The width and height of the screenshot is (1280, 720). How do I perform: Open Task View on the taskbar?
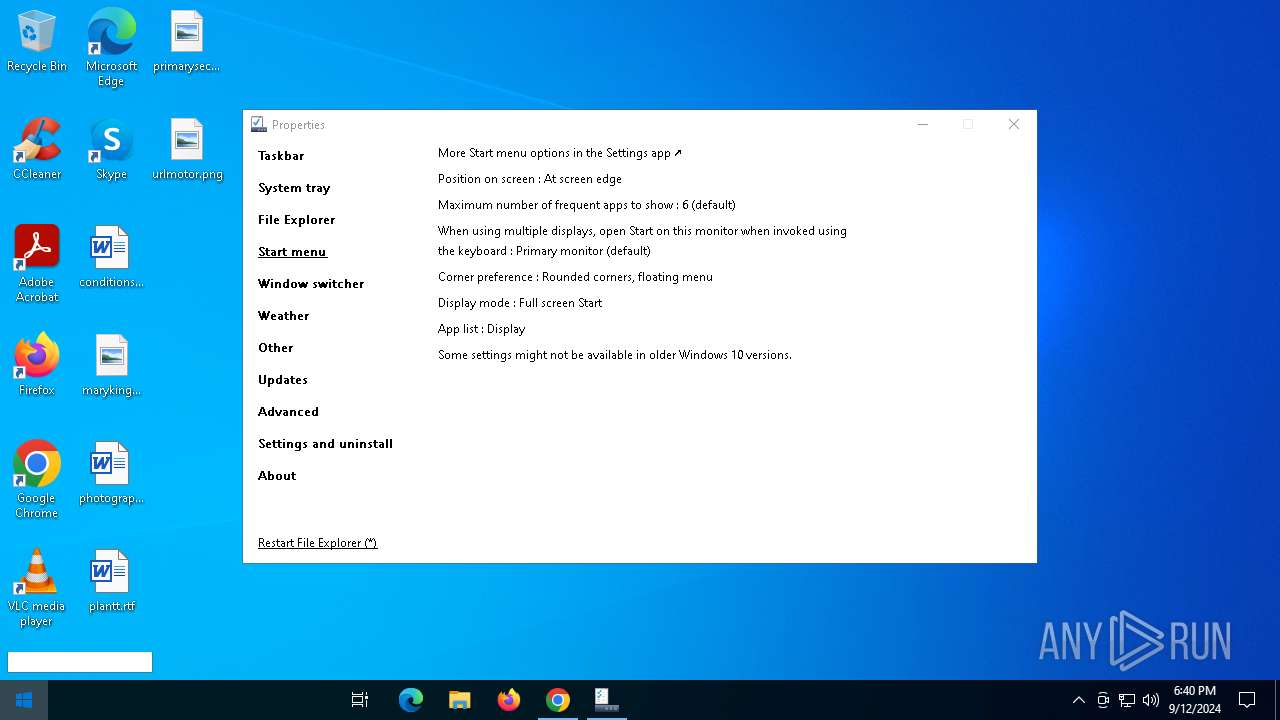click(360, 700)
